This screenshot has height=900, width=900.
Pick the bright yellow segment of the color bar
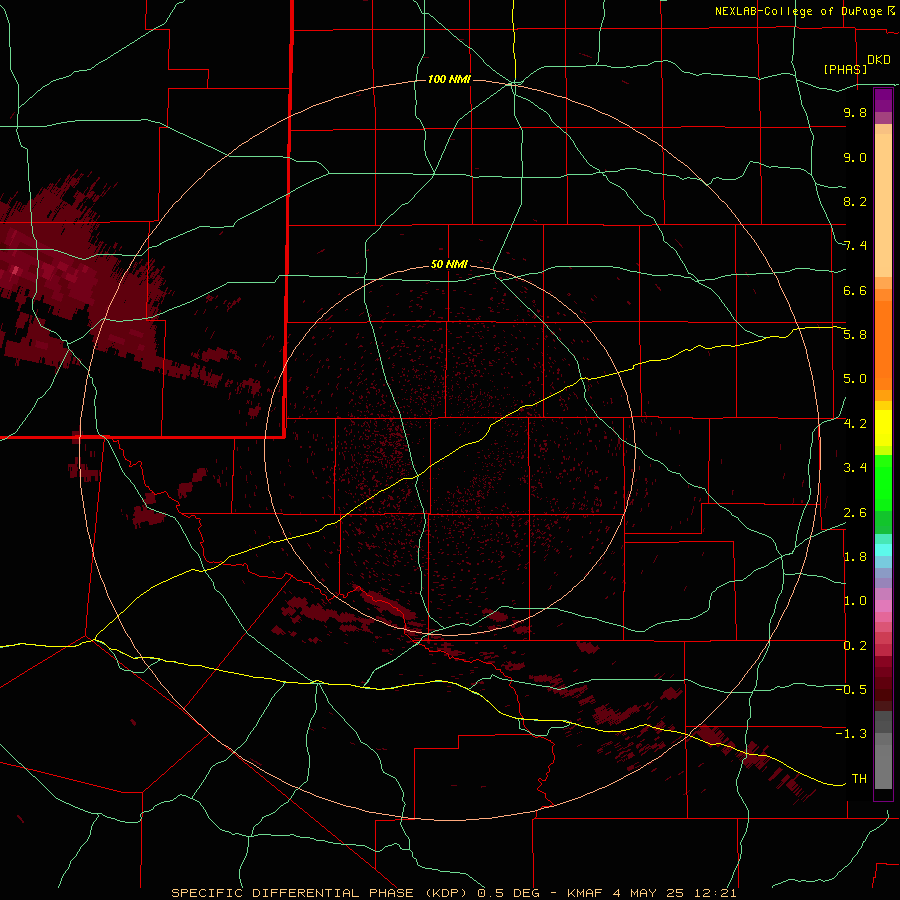(x=883, y=428)
